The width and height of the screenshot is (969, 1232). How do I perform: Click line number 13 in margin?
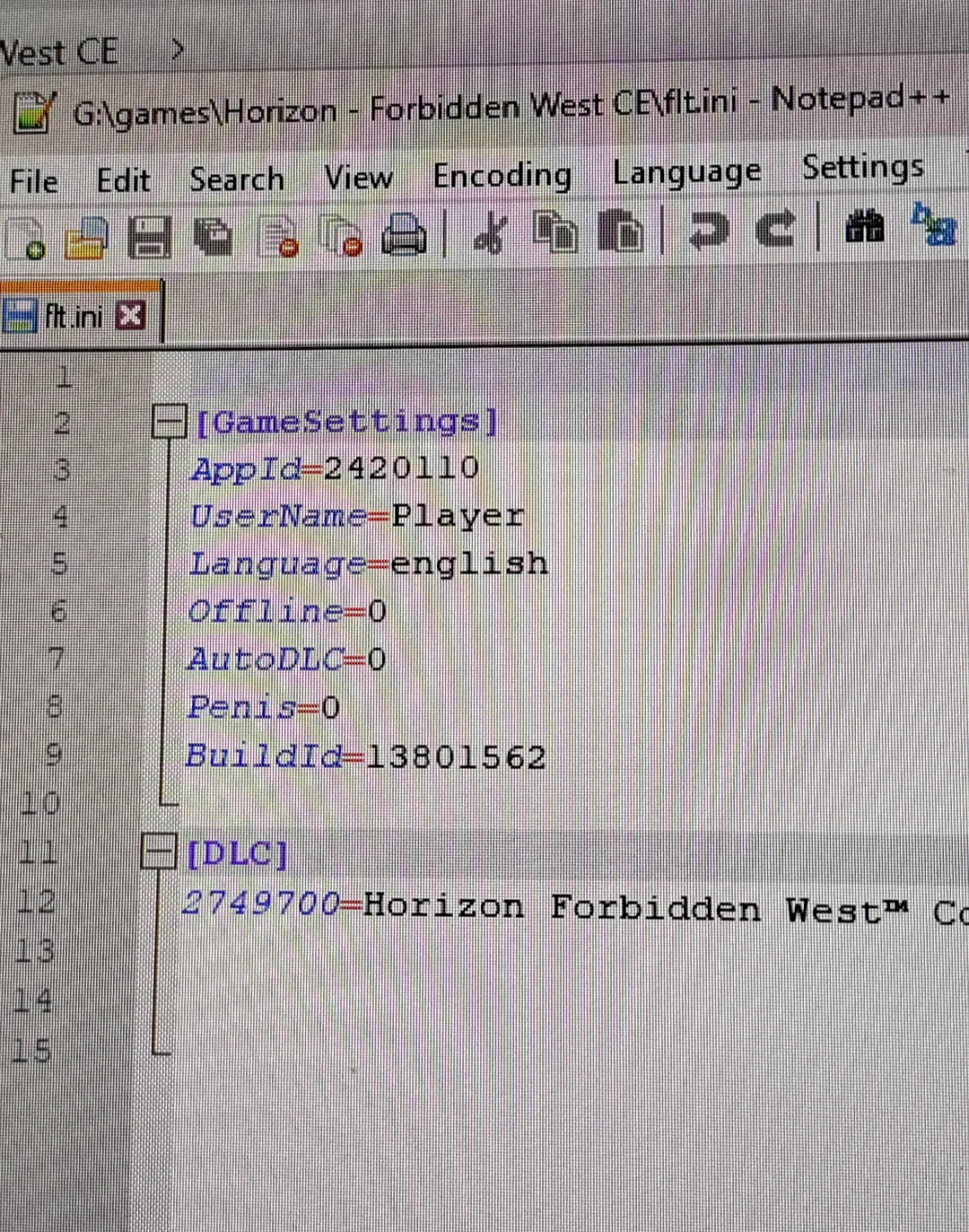(x=35, y=950)
